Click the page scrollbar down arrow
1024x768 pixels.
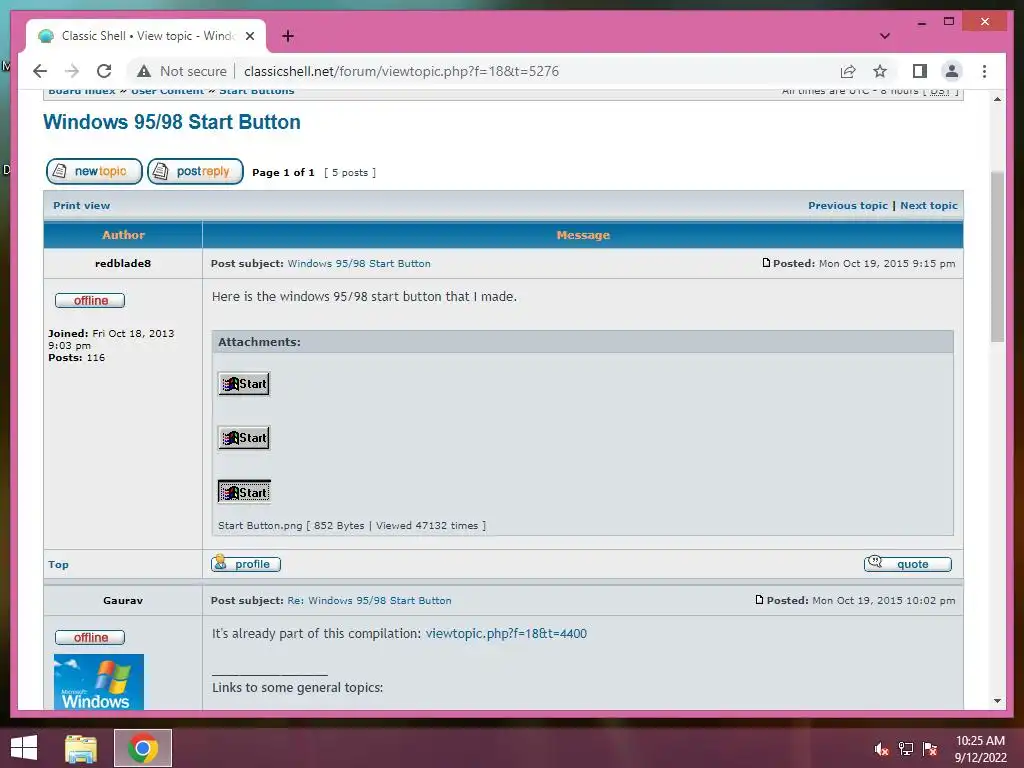pyautogui.click(x=997, y=701)
